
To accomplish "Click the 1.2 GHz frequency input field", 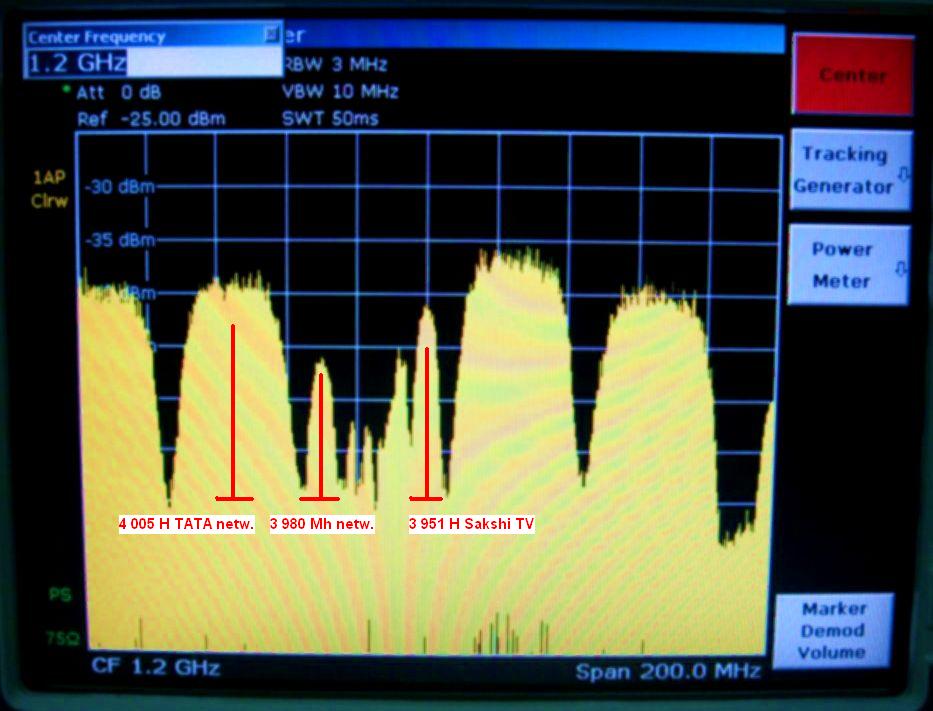I will pos(152,63).
